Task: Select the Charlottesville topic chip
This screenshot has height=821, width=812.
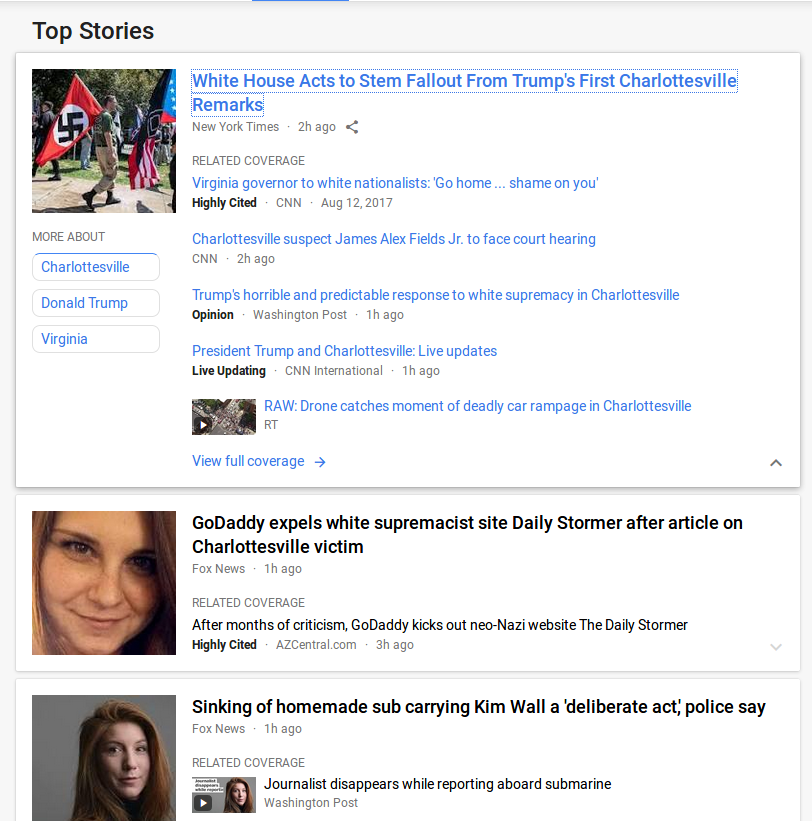Action: click(x=96, y=267)
